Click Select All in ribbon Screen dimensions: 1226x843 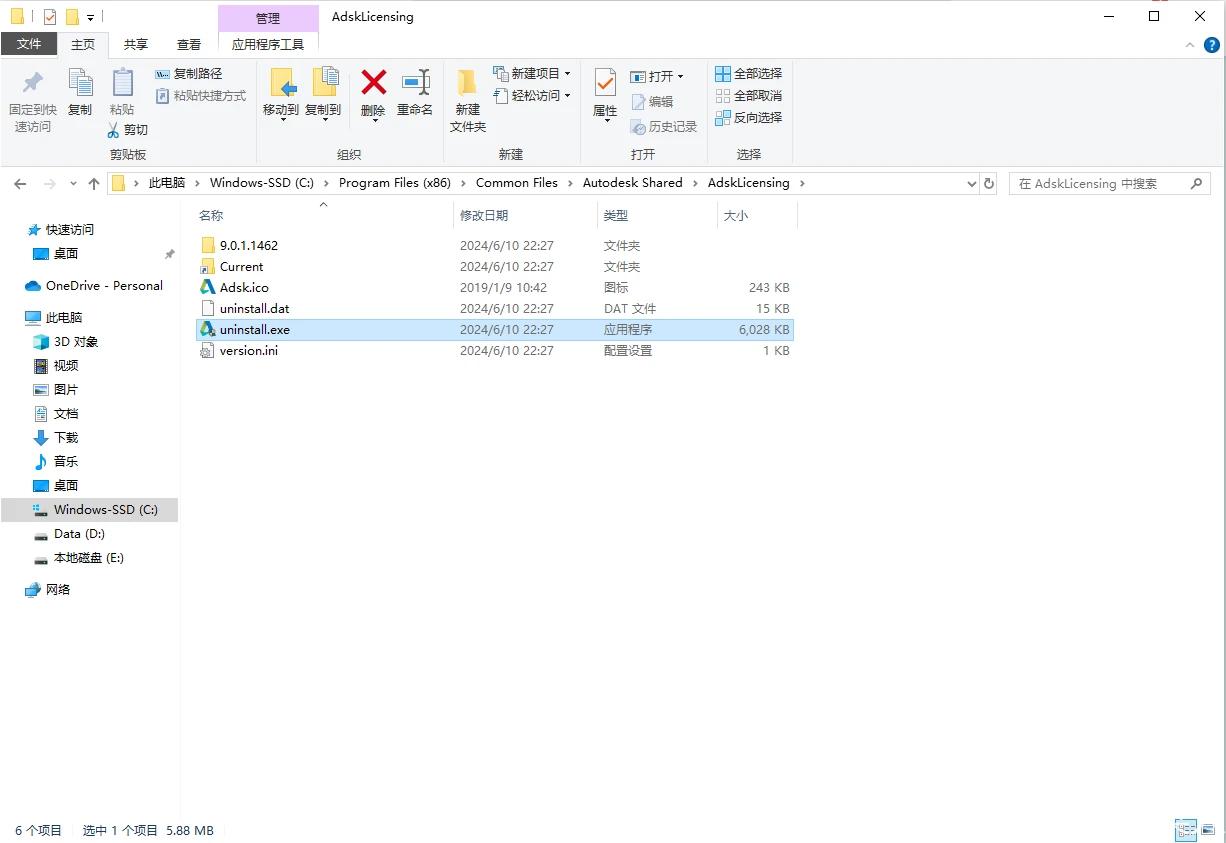(748, 74)
